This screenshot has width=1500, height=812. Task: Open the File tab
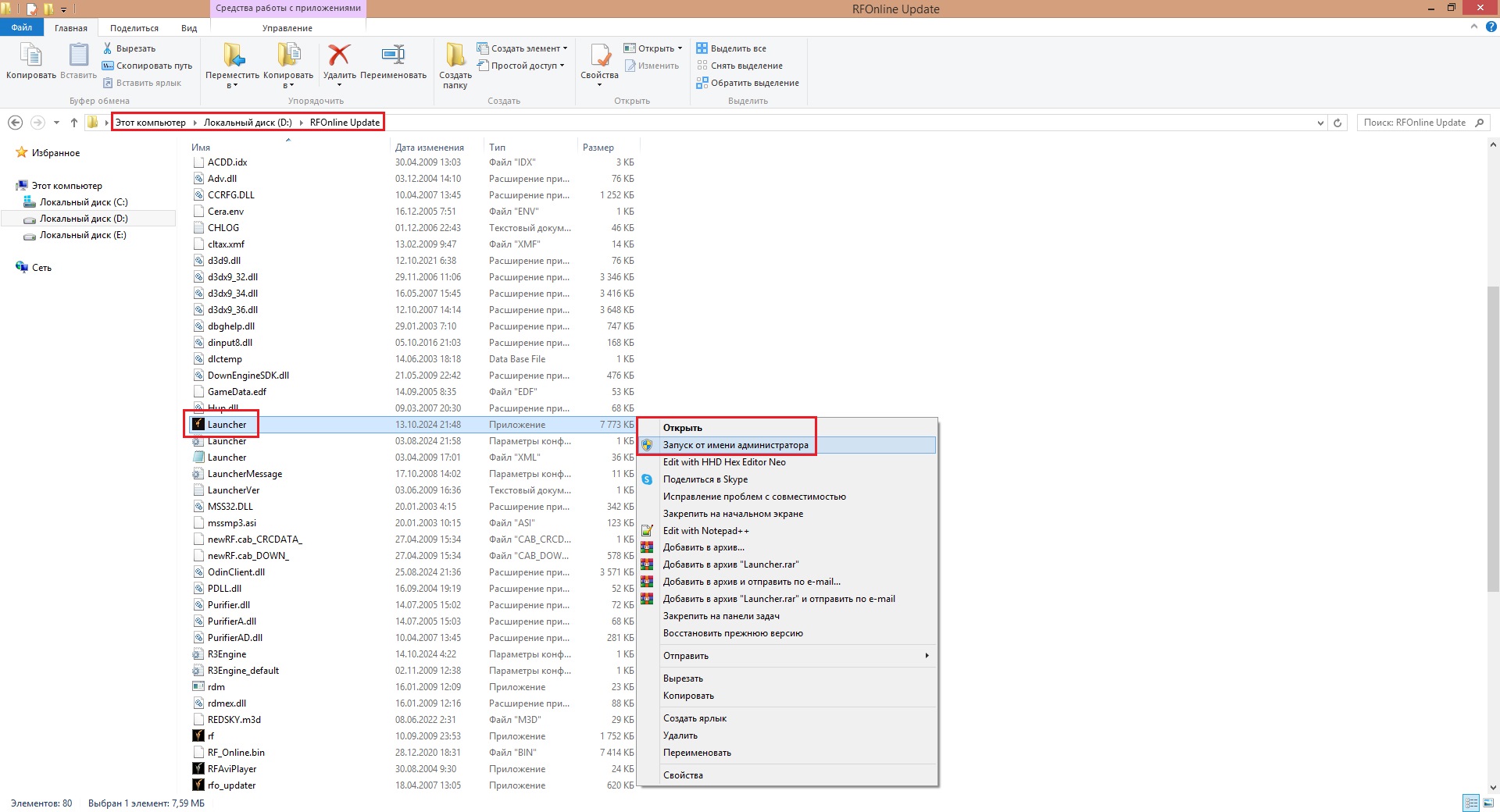pos(22,27)
